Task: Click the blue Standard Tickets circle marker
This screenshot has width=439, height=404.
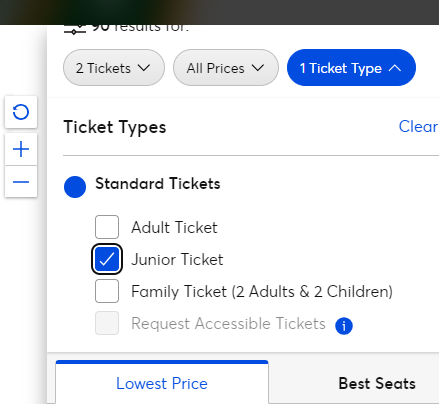Action: [x=75, y=187]
